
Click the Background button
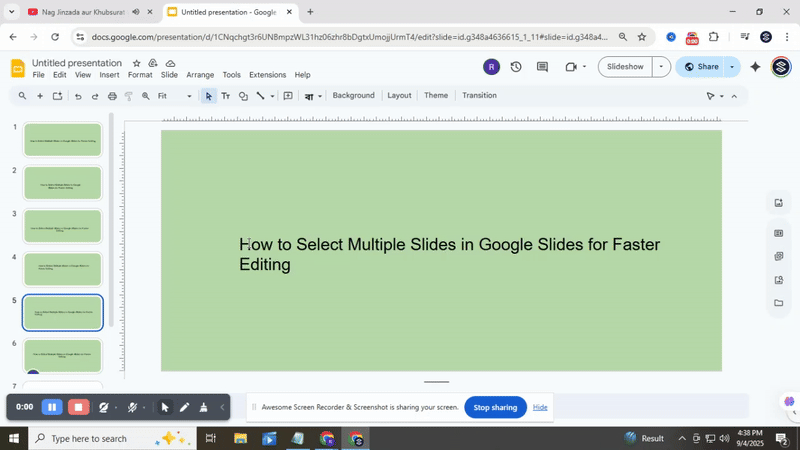354,95
